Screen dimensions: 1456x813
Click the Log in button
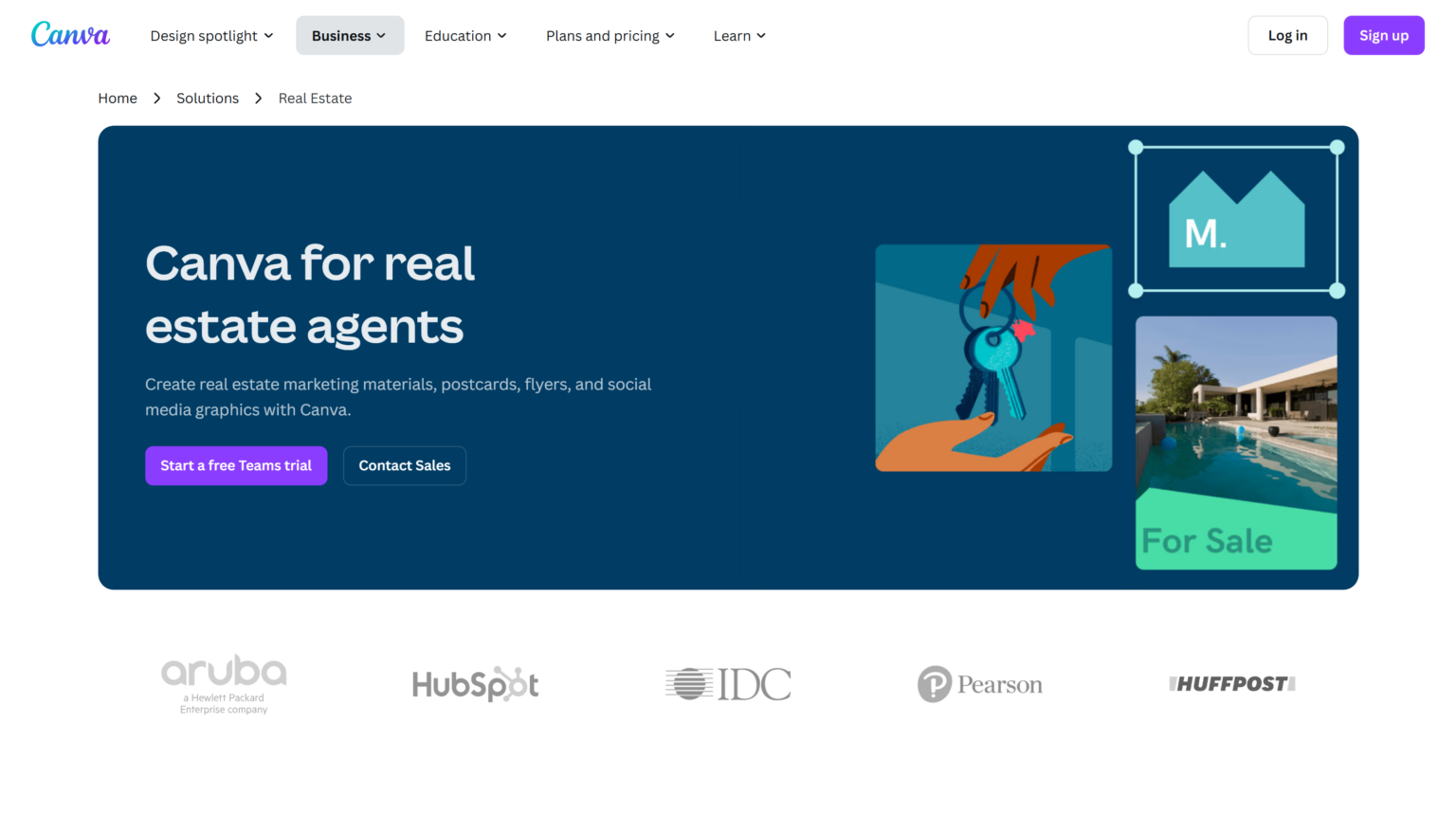[x=1287, y=36]
